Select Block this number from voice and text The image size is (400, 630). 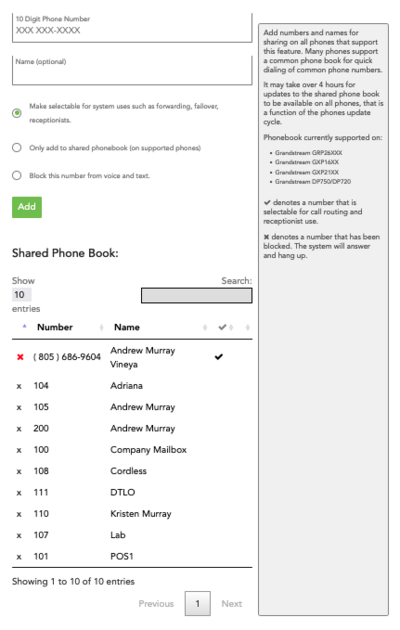pos(16,175)
